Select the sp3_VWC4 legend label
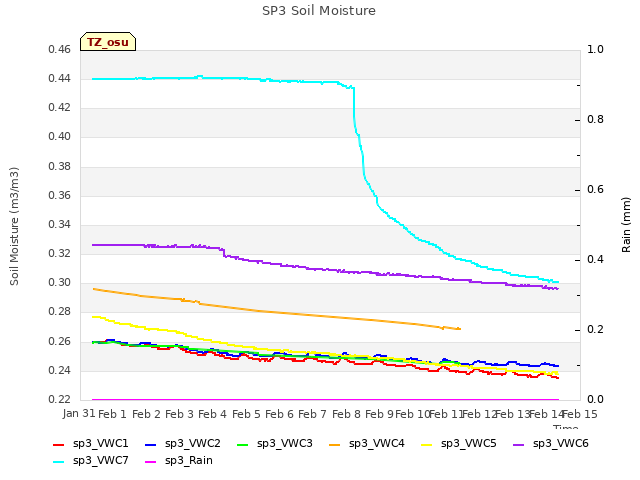This screenshot has height=480, width=640. pyautogui.click(x=376, y=444)
